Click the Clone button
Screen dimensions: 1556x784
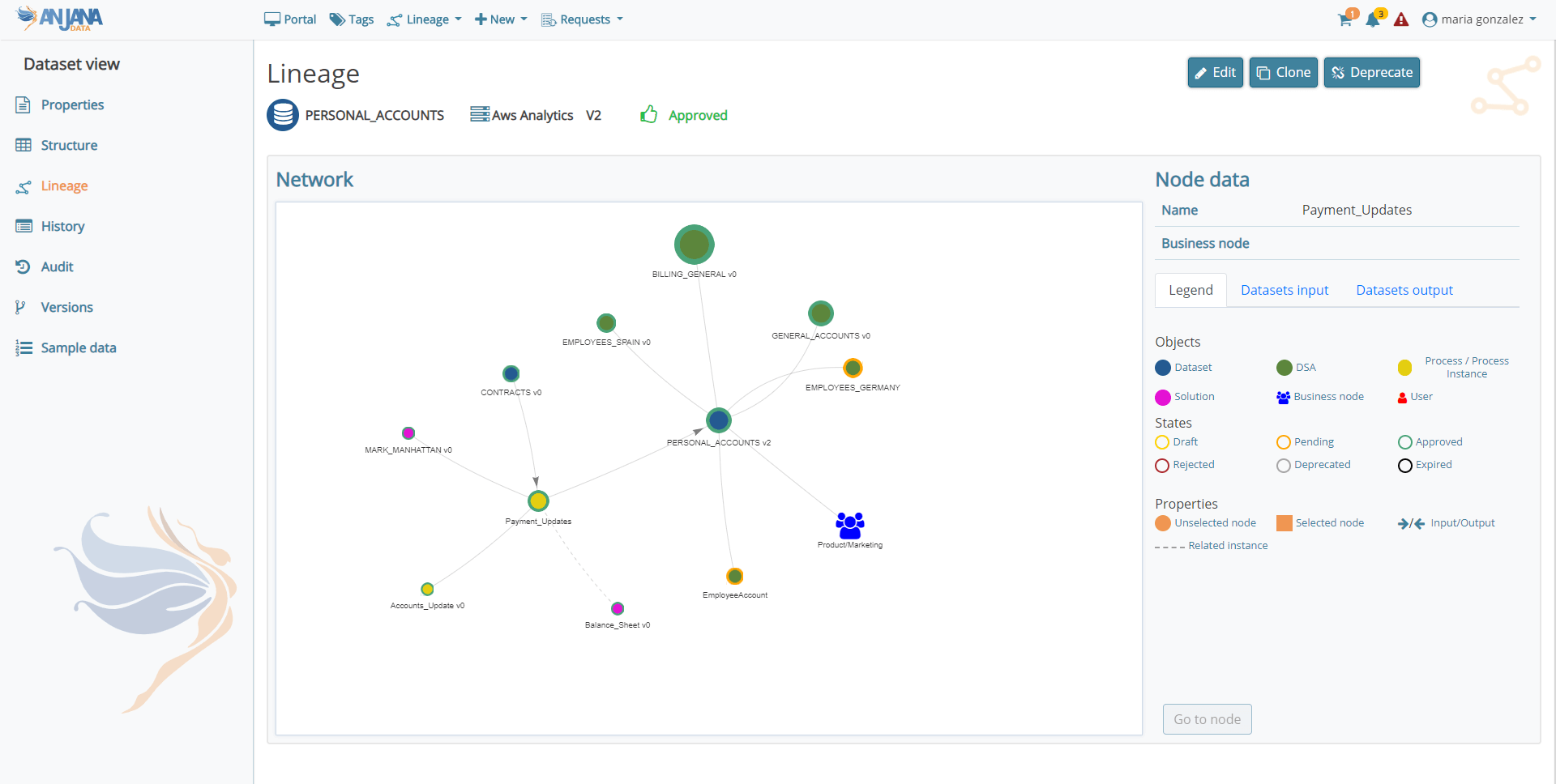(1283, 72)
